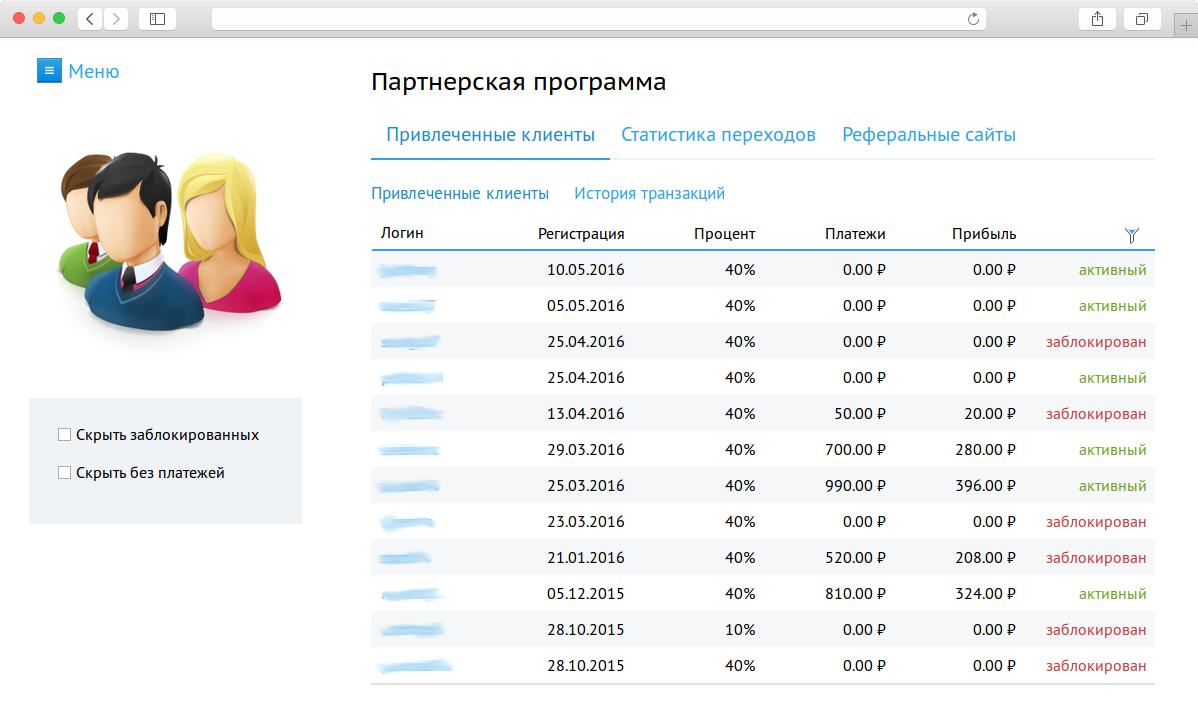Image resolution: width=1198 pixels, height=717 pixels.
Task: Switch to Статистика переходов tab
Action: tap(718, 135)
